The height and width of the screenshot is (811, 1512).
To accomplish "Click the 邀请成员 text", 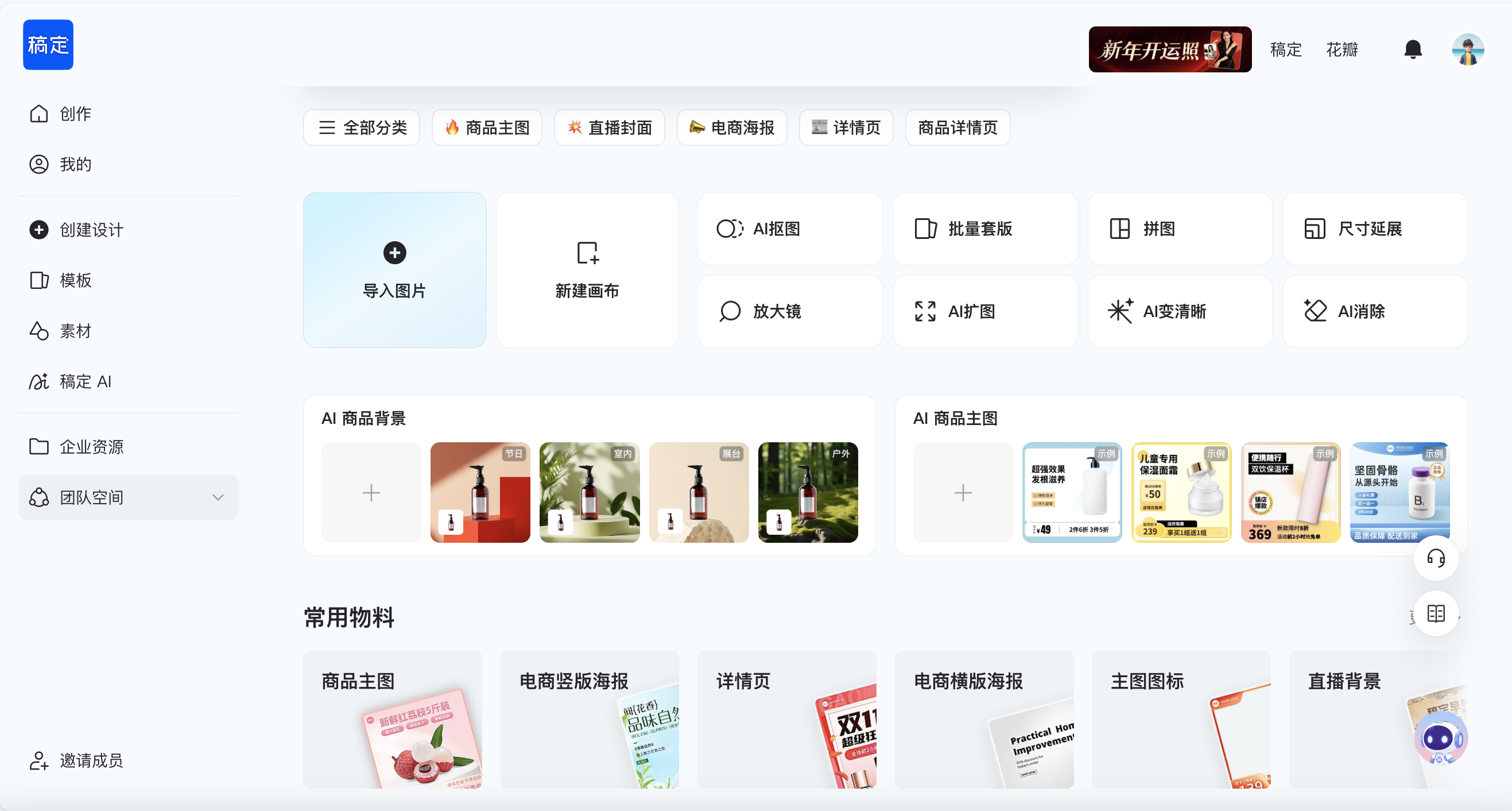I will [92, 760].
